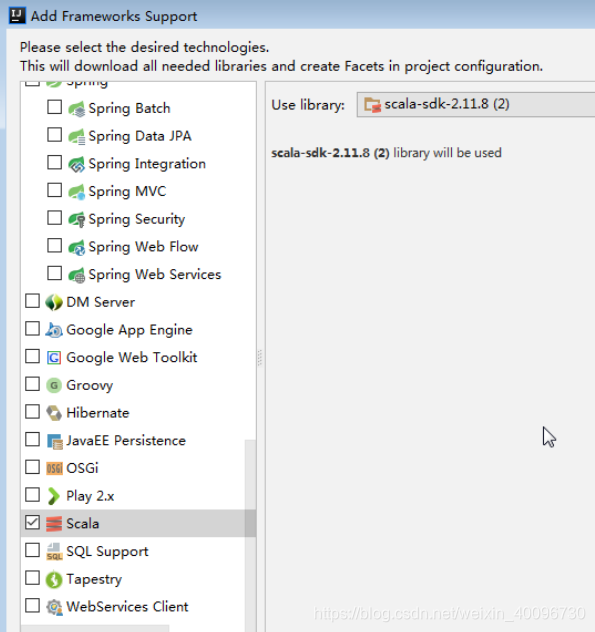Screen dimensions: 595x632
Task: Click the Spring Data JPA icon
Action: [77, 137]
